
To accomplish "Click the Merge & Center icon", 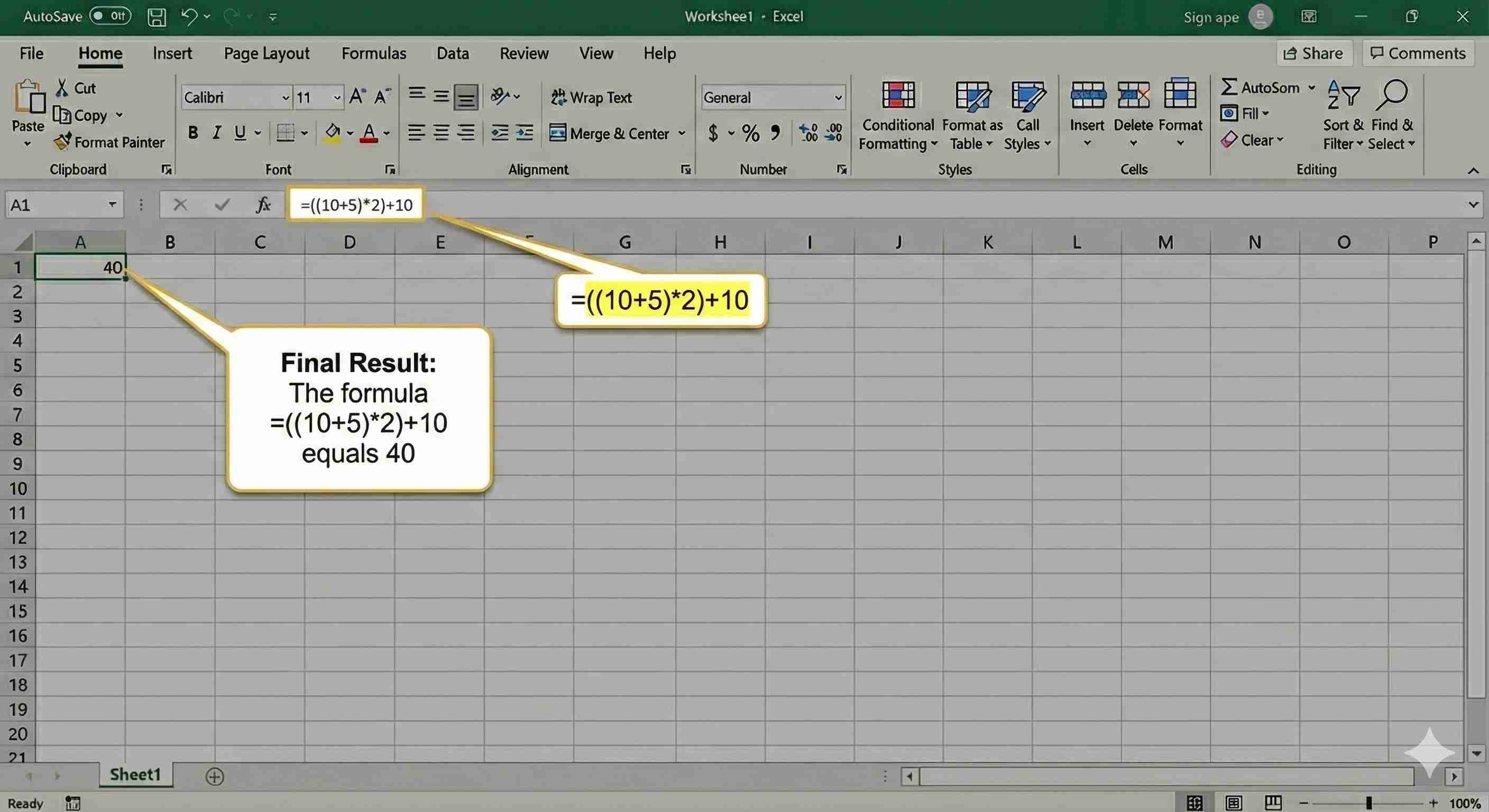I will [558, 133].
